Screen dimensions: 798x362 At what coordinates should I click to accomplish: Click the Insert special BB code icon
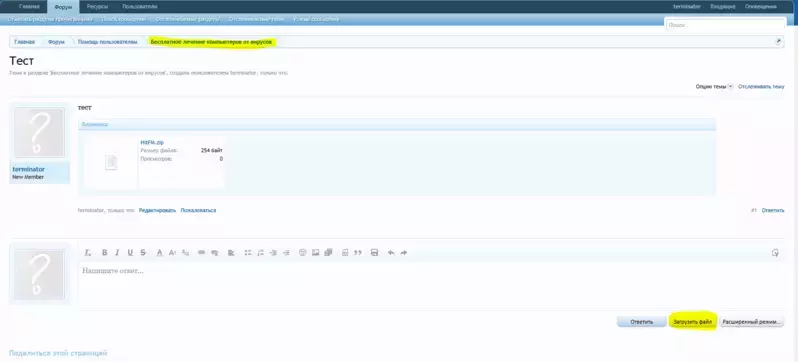tap(345, 253)
